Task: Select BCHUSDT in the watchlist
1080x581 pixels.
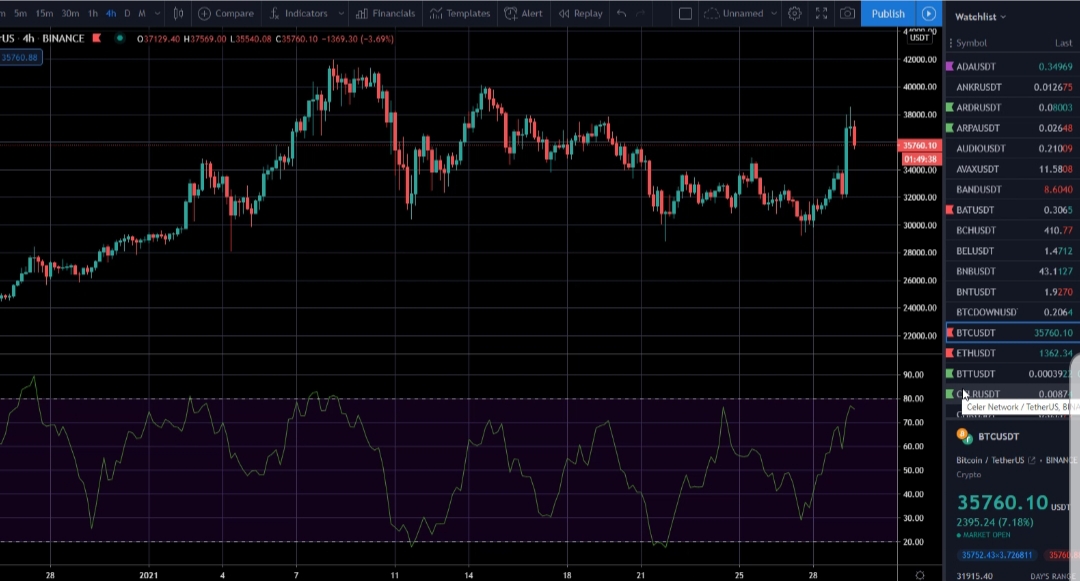Action: point(1012,230)
